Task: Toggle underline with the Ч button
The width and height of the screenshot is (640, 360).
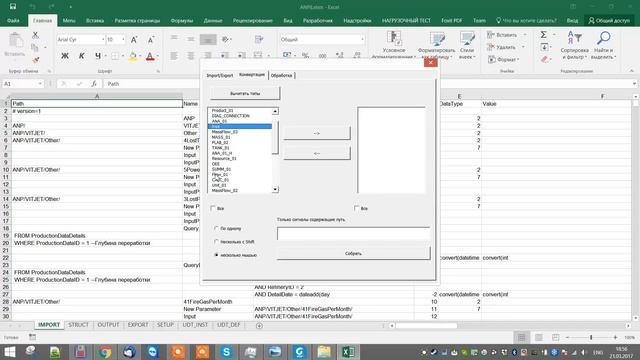Action: pos(98,56)
